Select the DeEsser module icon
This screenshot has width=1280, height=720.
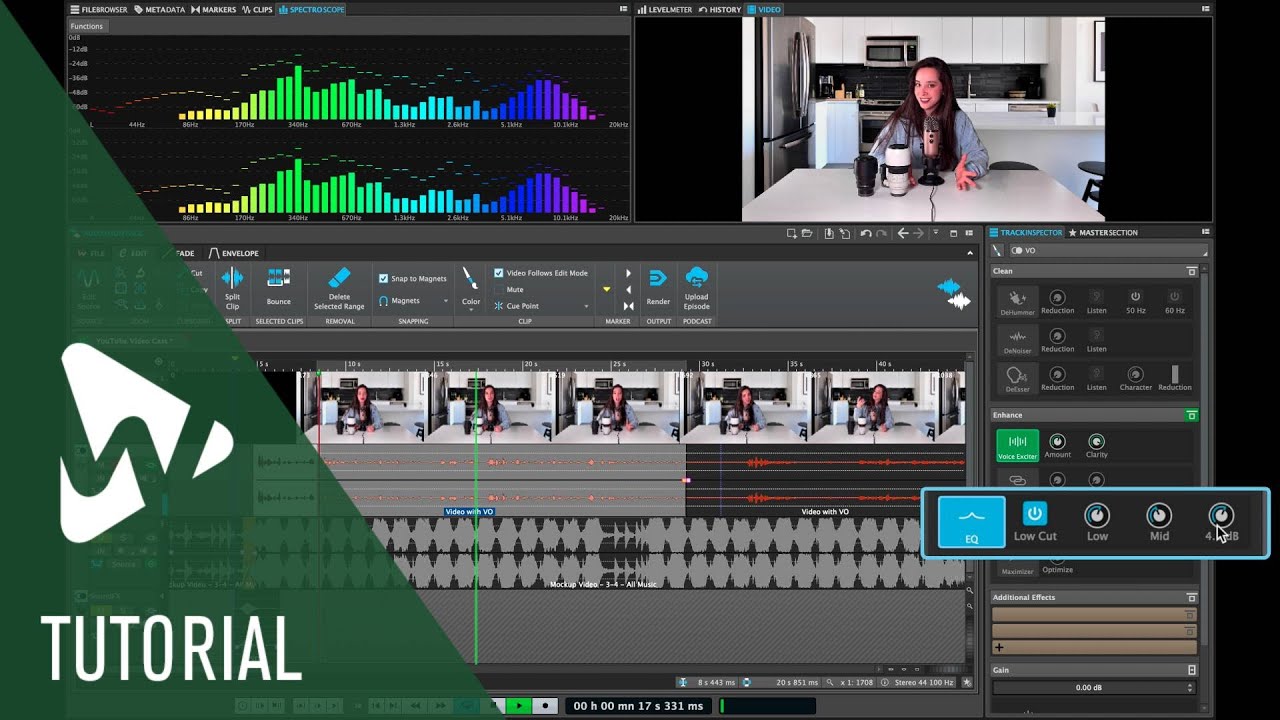pos(1017,376)
